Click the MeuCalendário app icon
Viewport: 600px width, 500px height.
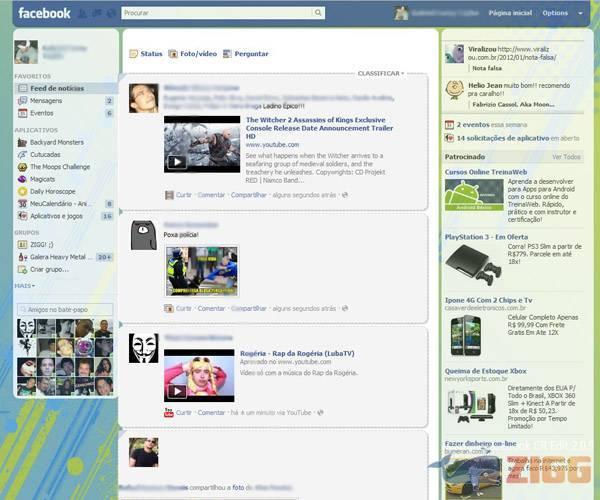coord(22,204)
